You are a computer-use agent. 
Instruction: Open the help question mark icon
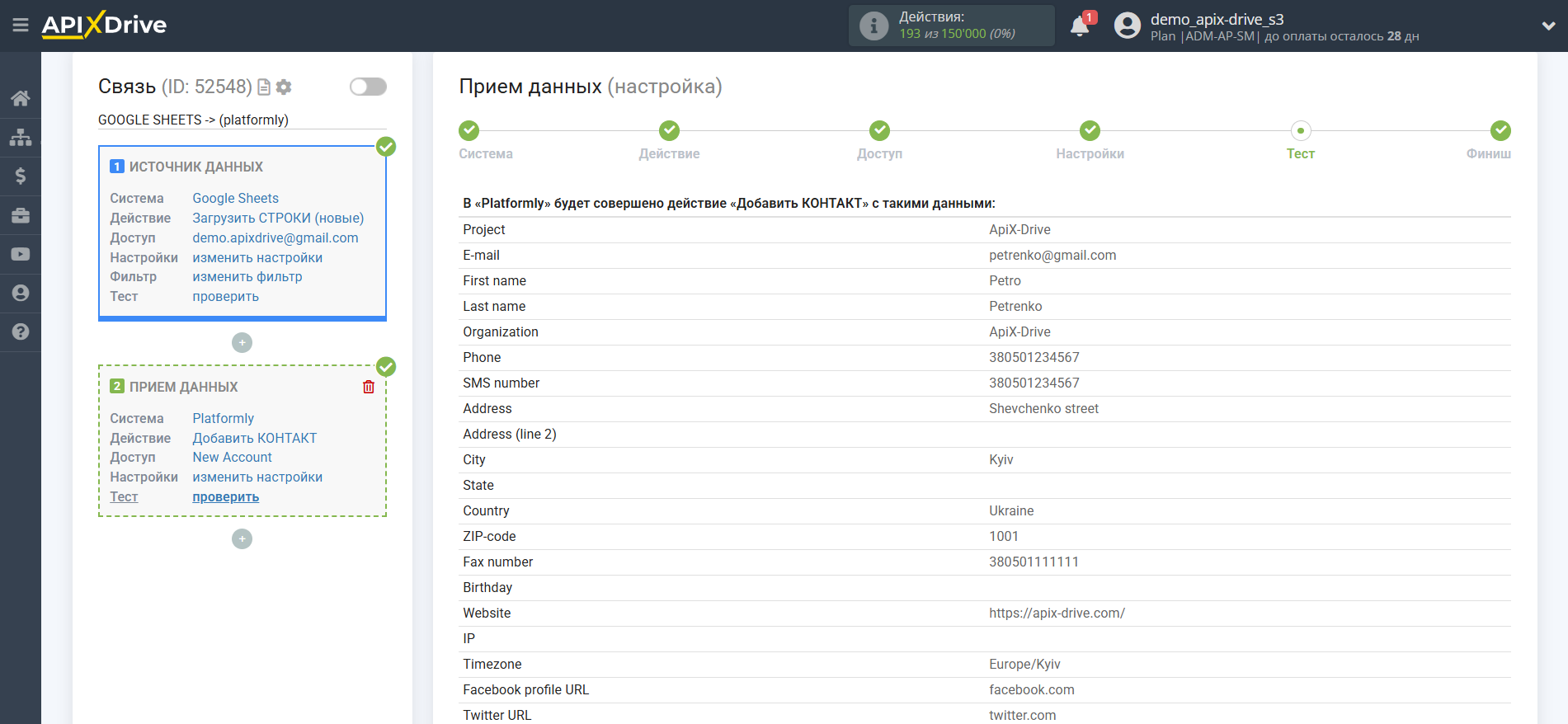click(21, 331)
